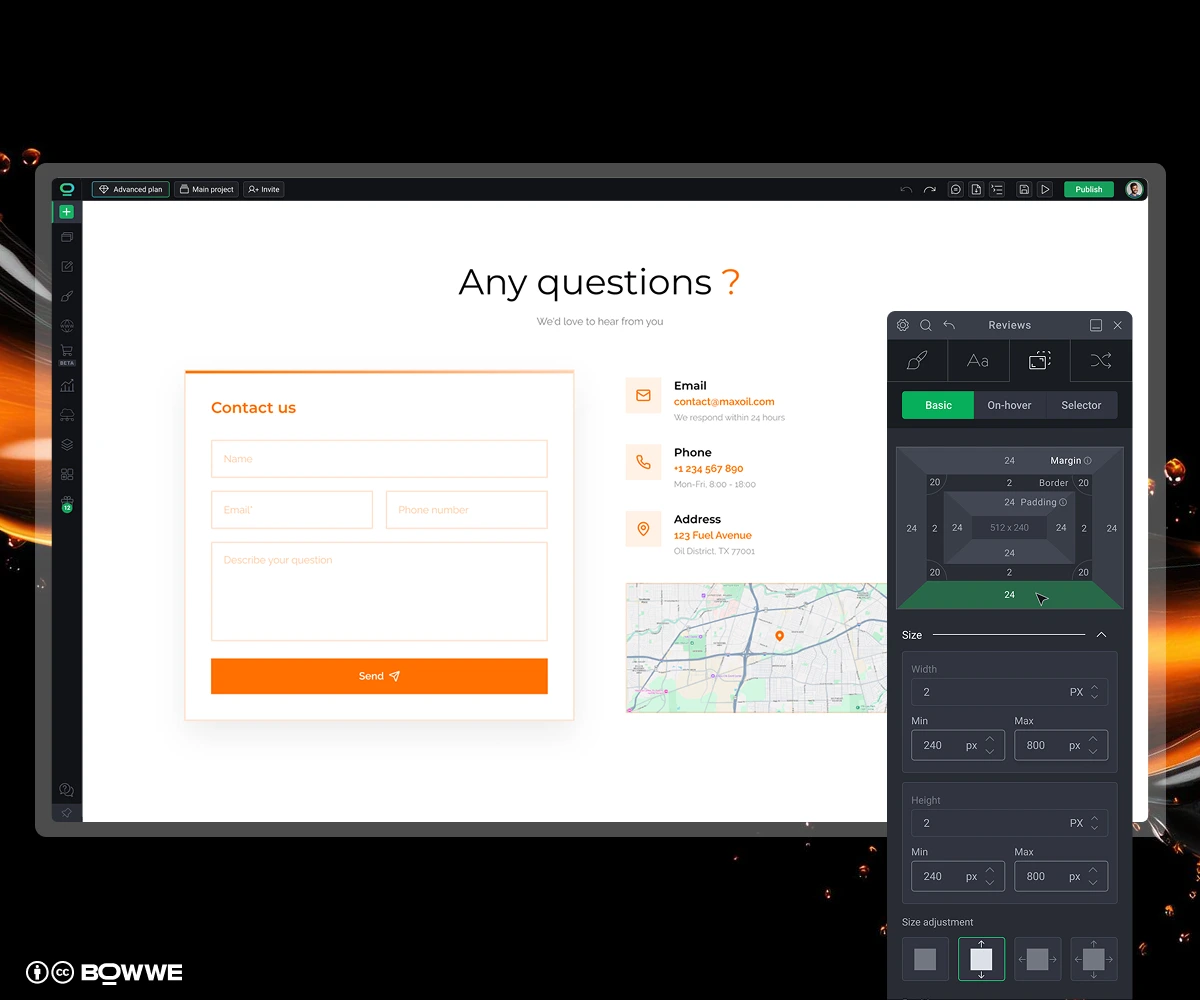Image resolution: width=1200 pixels, height=1000 pixels.
Task: Click the Width Max 800 stepper arrows
Action: [x=1093, y=745]
